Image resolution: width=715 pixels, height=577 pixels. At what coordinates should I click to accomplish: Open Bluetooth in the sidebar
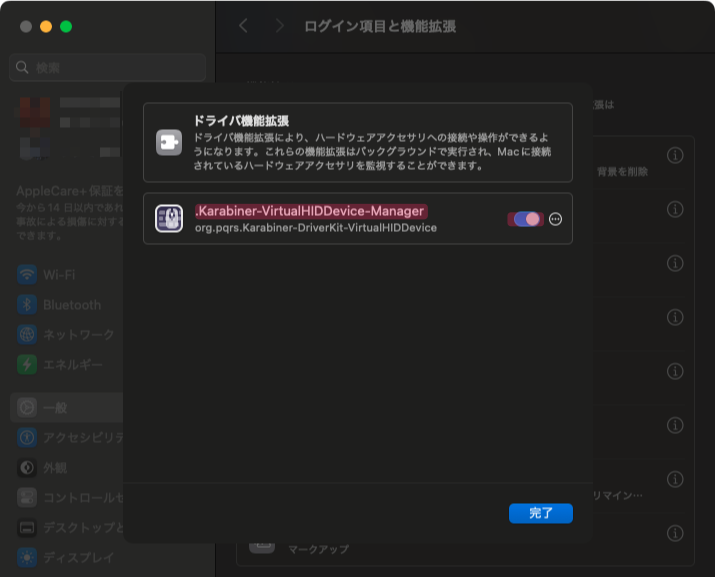[66, 305]
